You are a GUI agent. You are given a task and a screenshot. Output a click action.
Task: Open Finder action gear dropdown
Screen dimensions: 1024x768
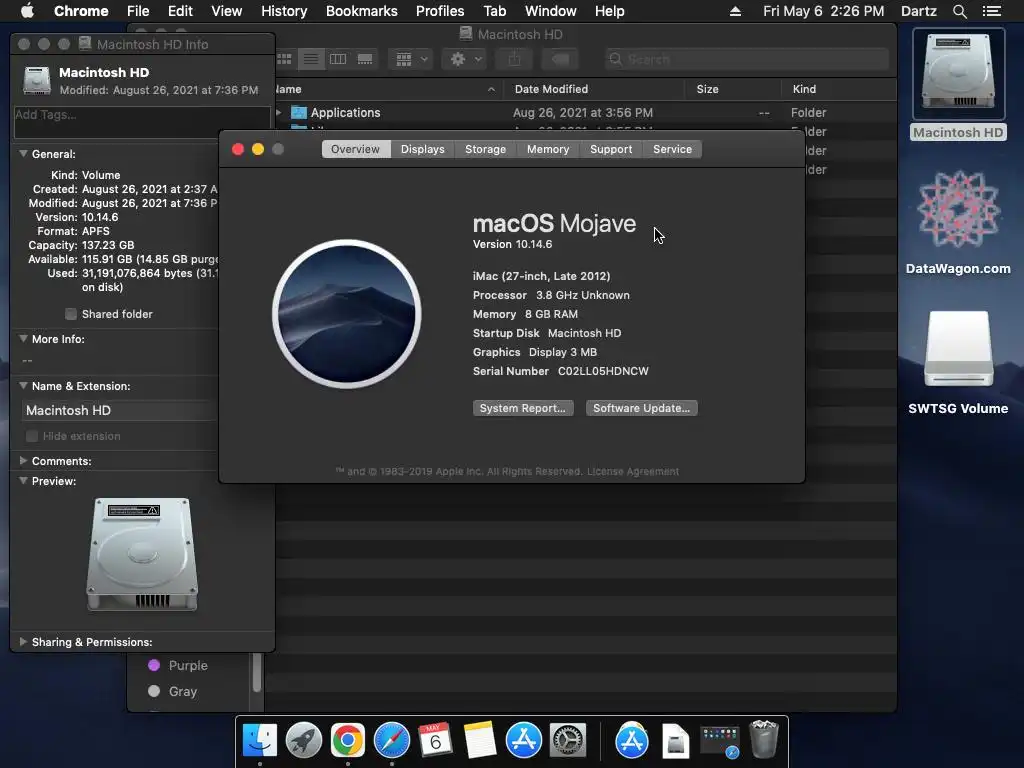[464, 59]
